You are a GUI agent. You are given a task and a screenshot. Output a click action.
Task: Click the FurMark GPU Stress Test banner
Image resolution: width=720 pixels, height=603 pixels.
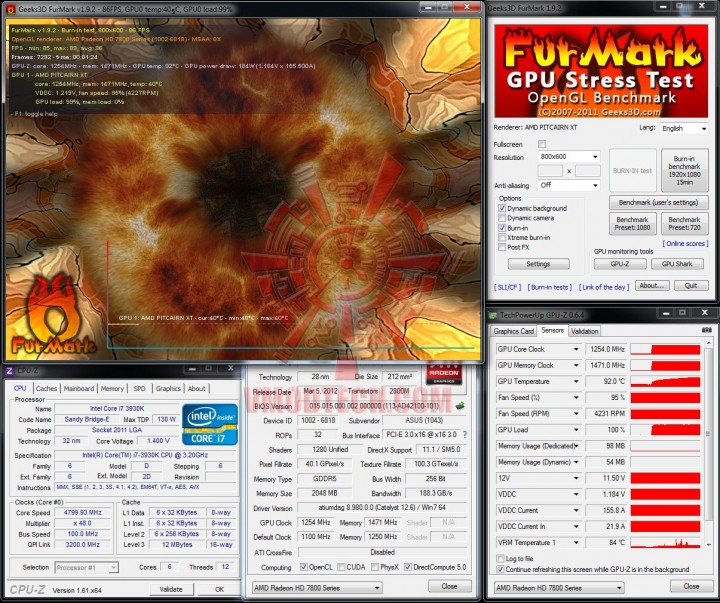point(601,71)
